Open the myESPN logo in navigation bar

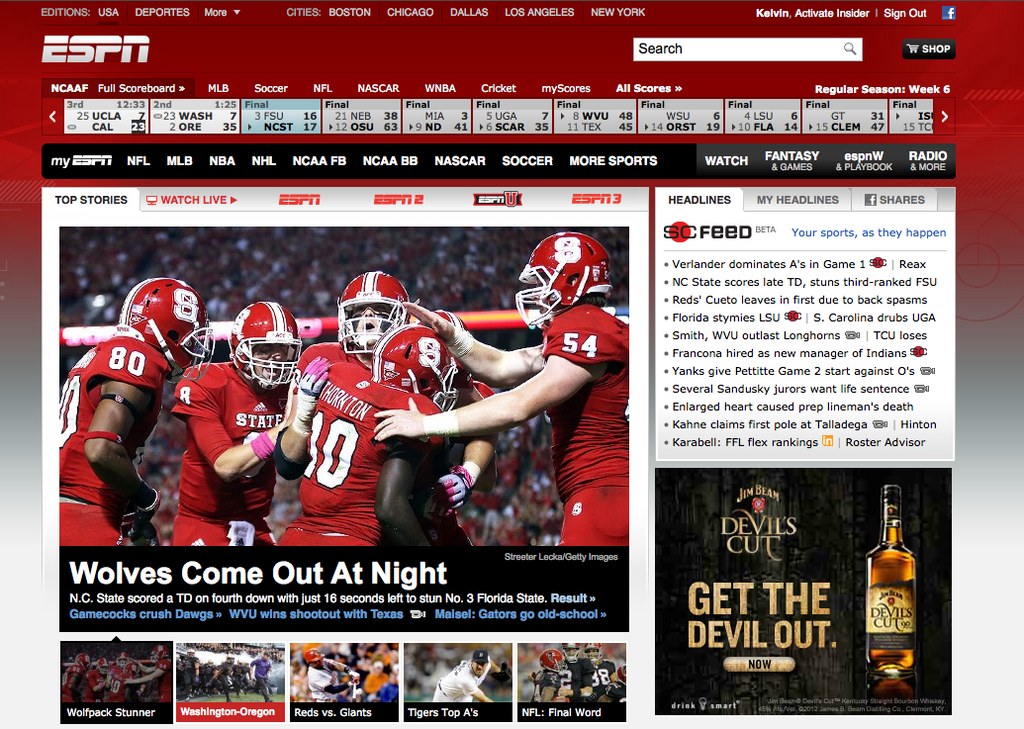(x=81, y=161)
